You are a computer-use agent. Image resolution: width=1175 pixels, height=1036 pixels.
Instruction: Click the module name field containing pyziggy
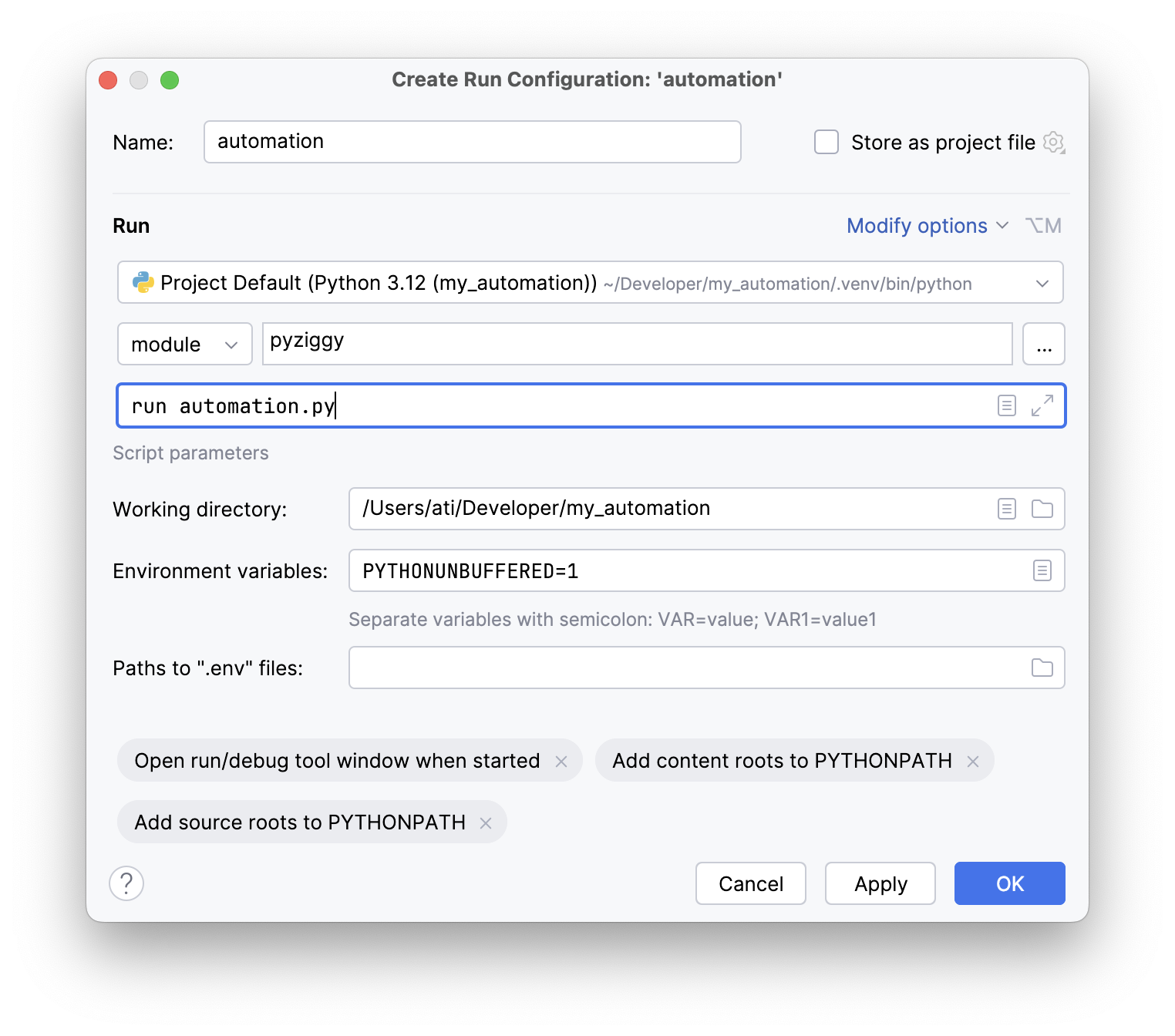coord(637,344)
